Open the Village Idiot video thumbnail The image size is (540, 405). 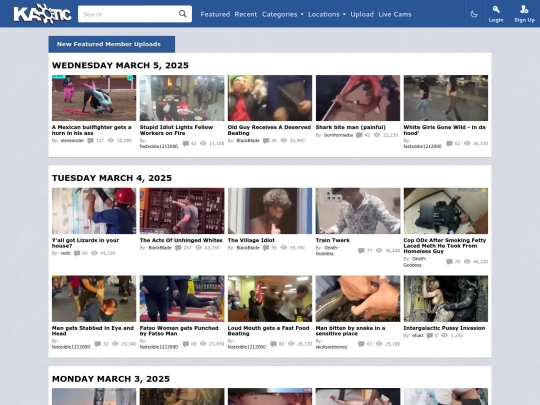[x=270, y=211]
